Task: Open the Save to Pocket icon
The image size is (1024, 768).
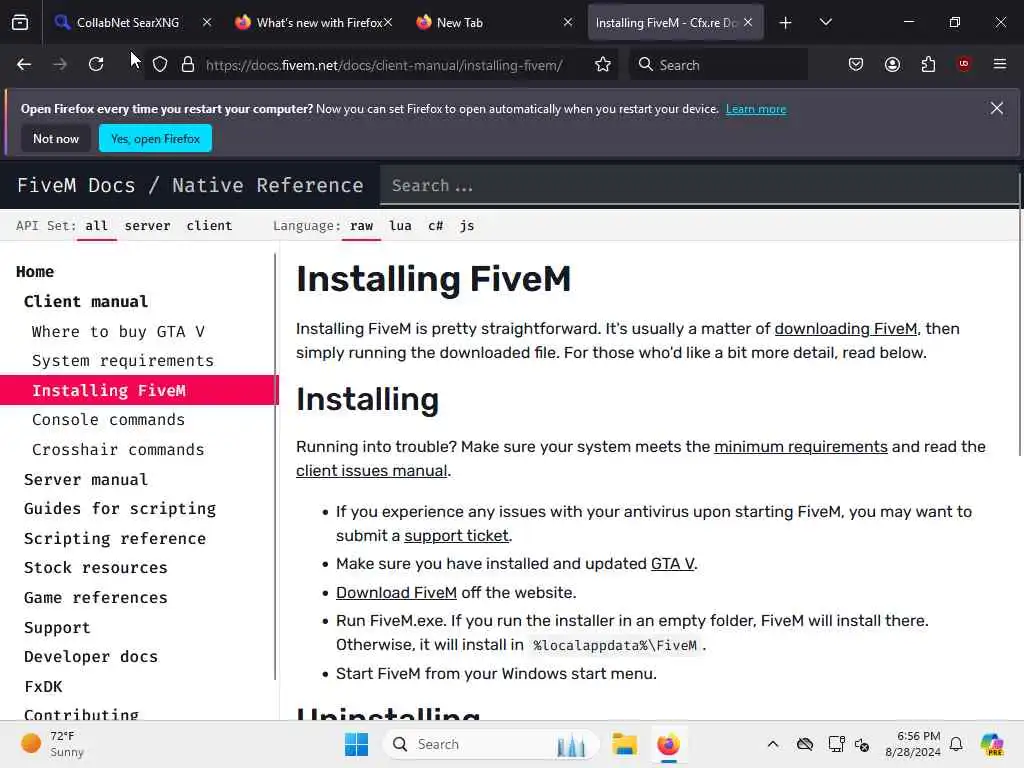Action: [x=856, y=64]
